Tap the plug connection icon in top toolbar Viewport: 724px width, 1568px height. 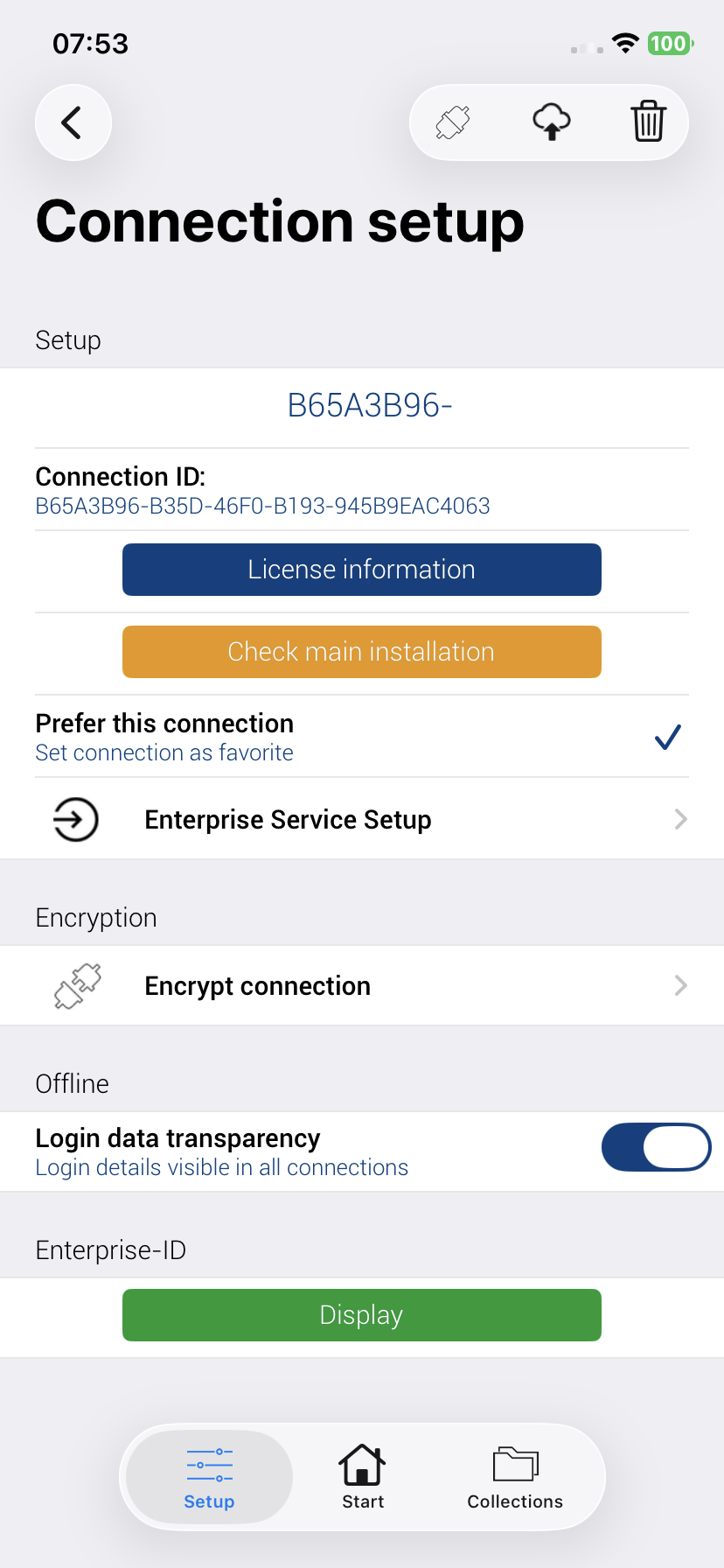tap(453, 122)
